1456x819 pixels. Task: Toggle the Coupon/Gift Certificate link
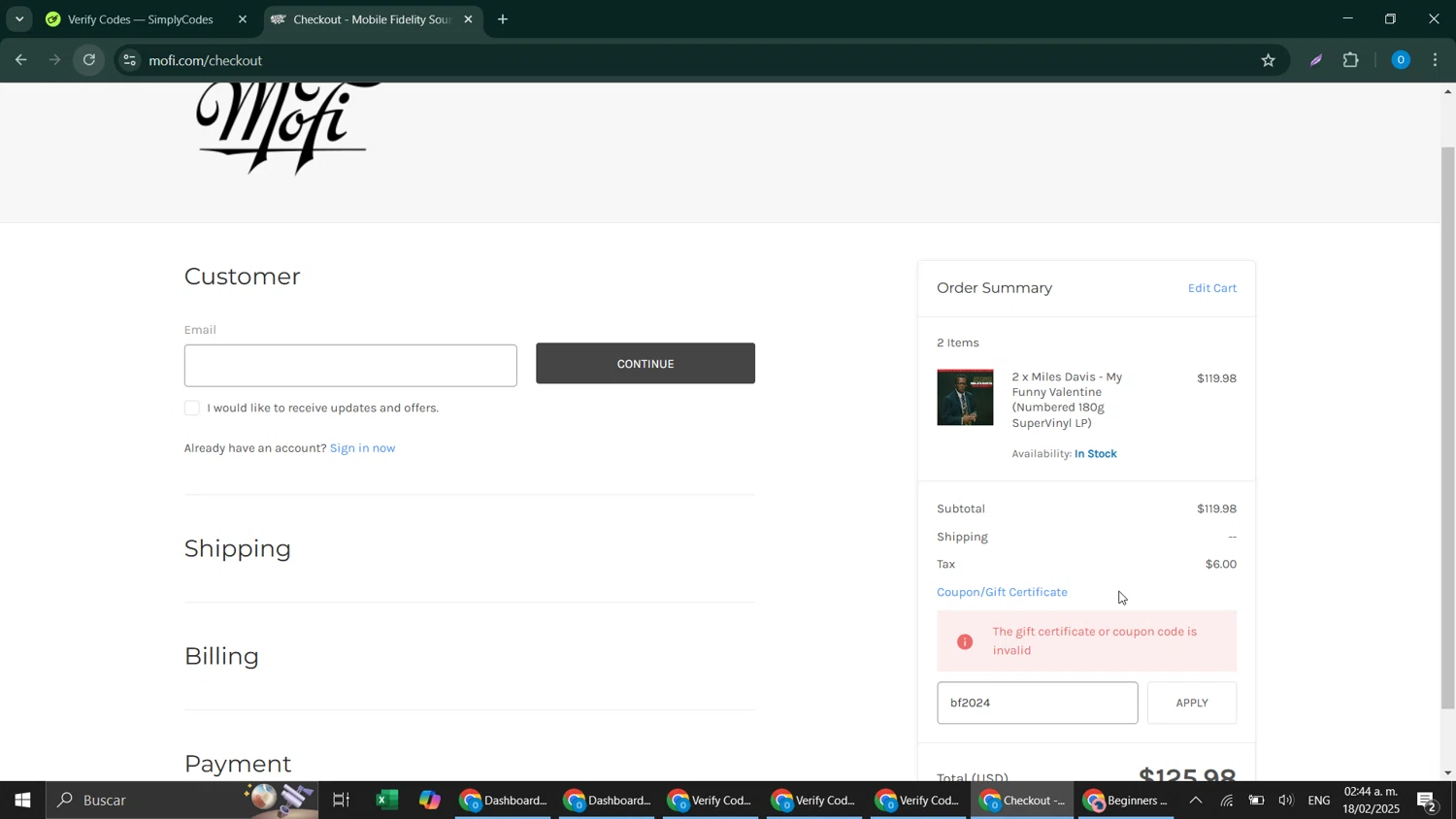point(1002,592)
